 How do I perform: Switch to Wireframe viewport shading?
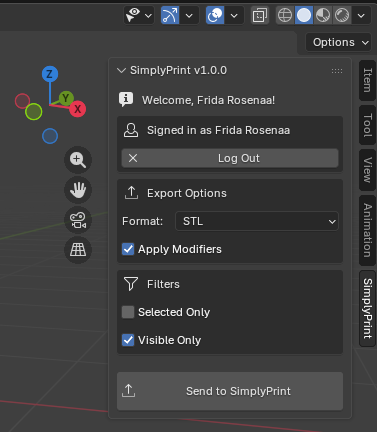pyautogui.click(x=285, y=15)
